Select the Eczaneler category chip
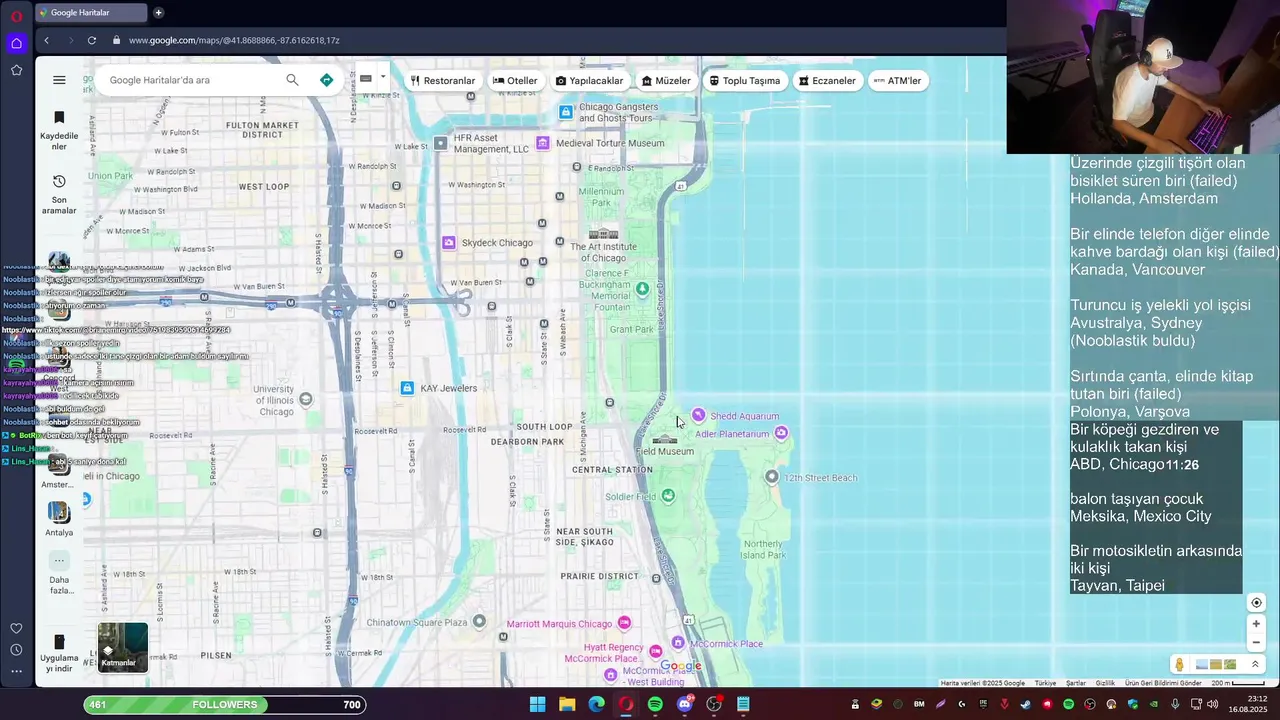This screenshot has width=1280, height=720. [x=827, y=81]
